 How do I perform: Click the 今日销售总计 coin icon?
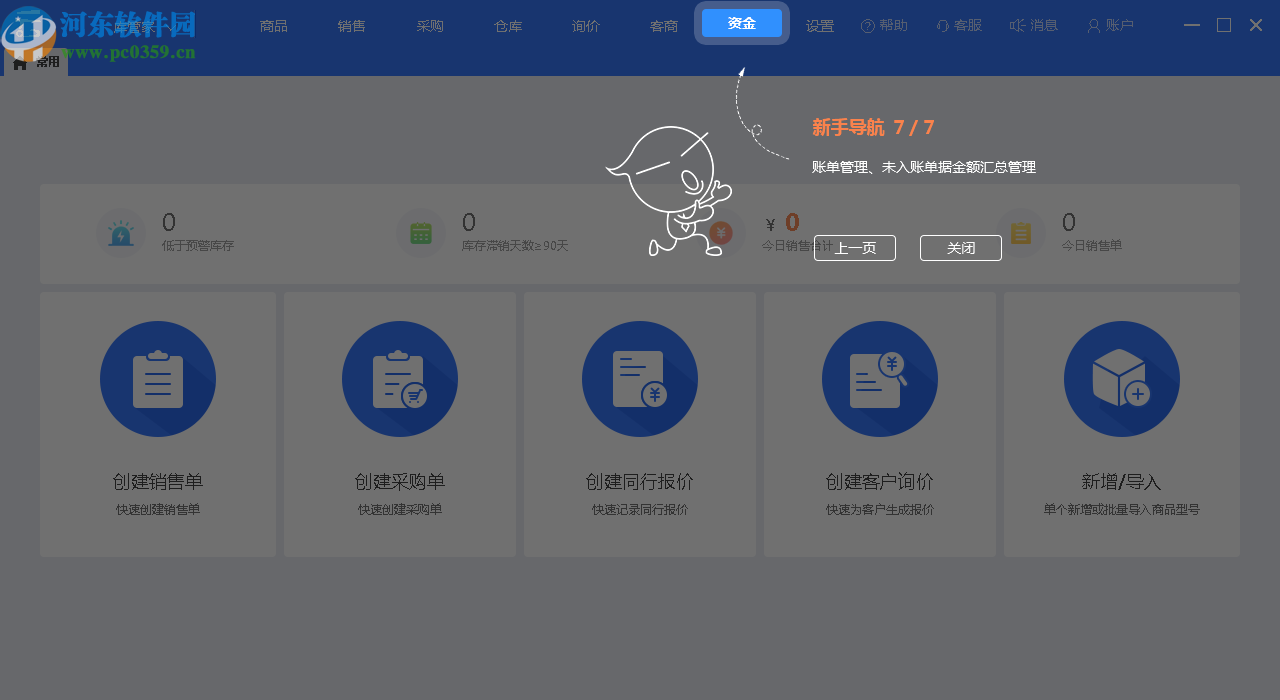(718, 232)
